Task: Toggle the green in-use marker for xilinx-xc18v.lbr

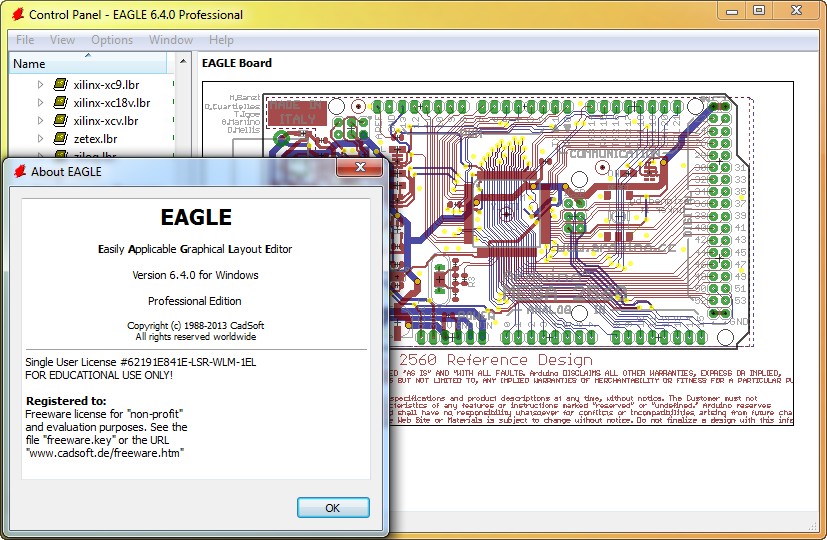Action: click(174, 103)
